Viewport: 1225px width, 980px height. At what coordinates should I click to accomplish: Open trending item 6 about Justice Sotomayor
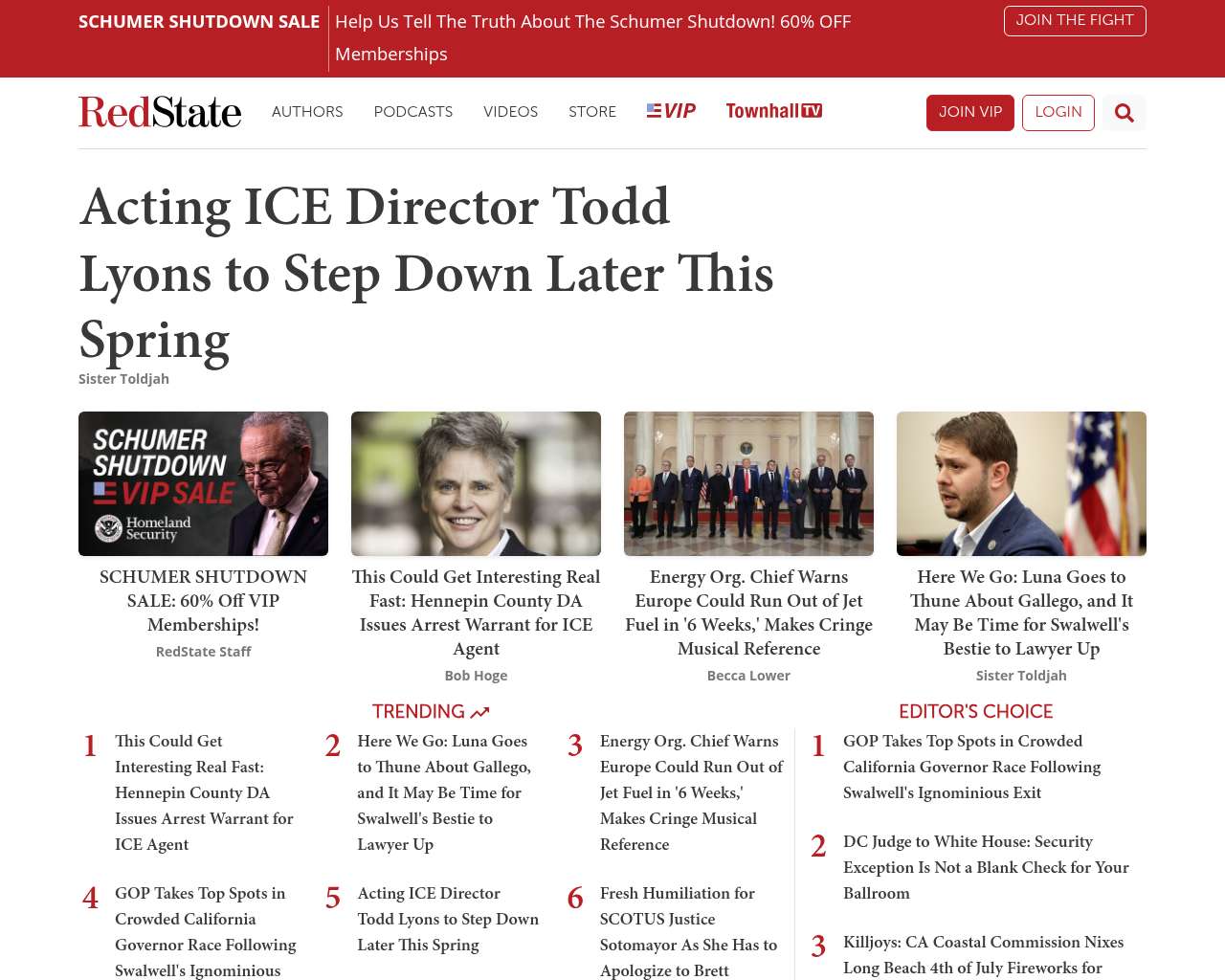[689, 931]
